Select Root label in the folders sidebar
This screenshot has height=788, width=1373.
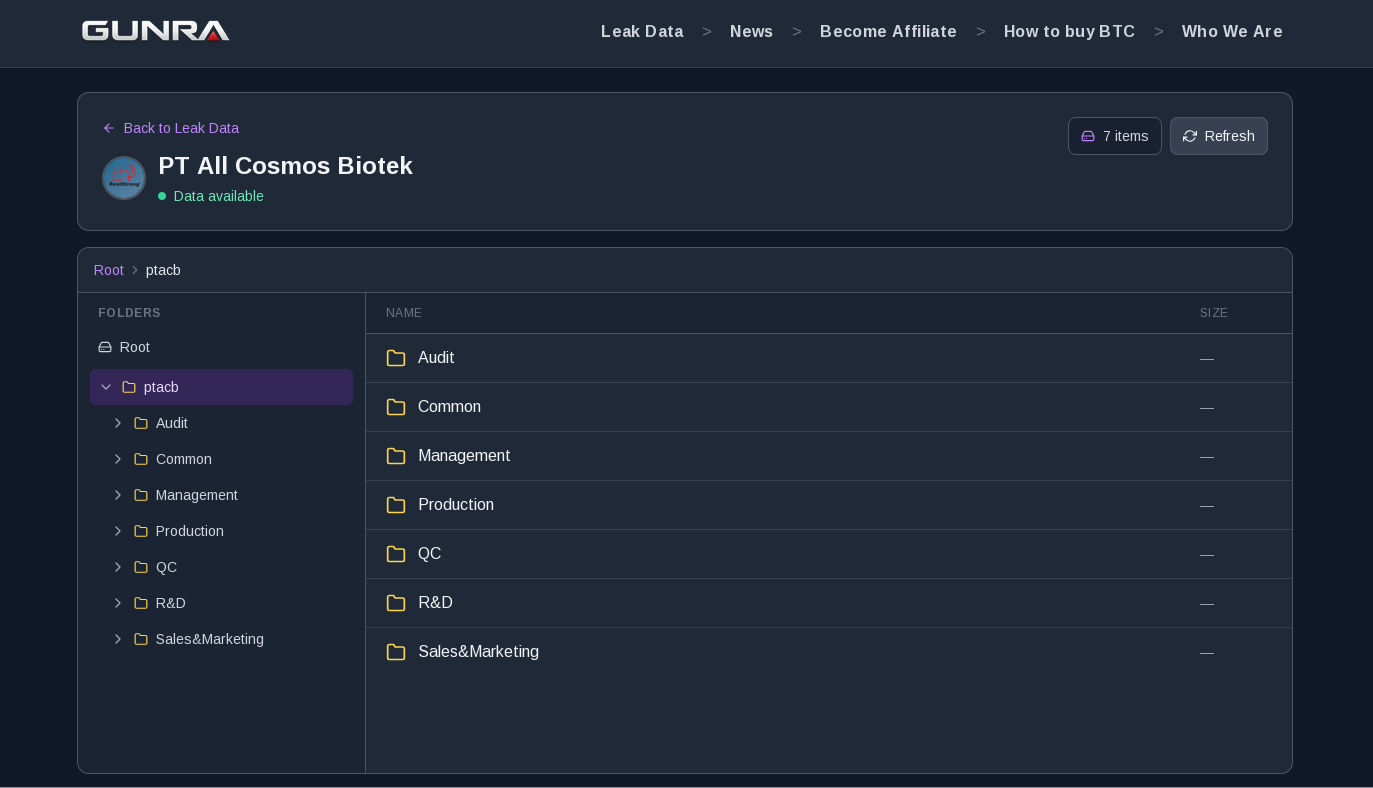point(135,347)
